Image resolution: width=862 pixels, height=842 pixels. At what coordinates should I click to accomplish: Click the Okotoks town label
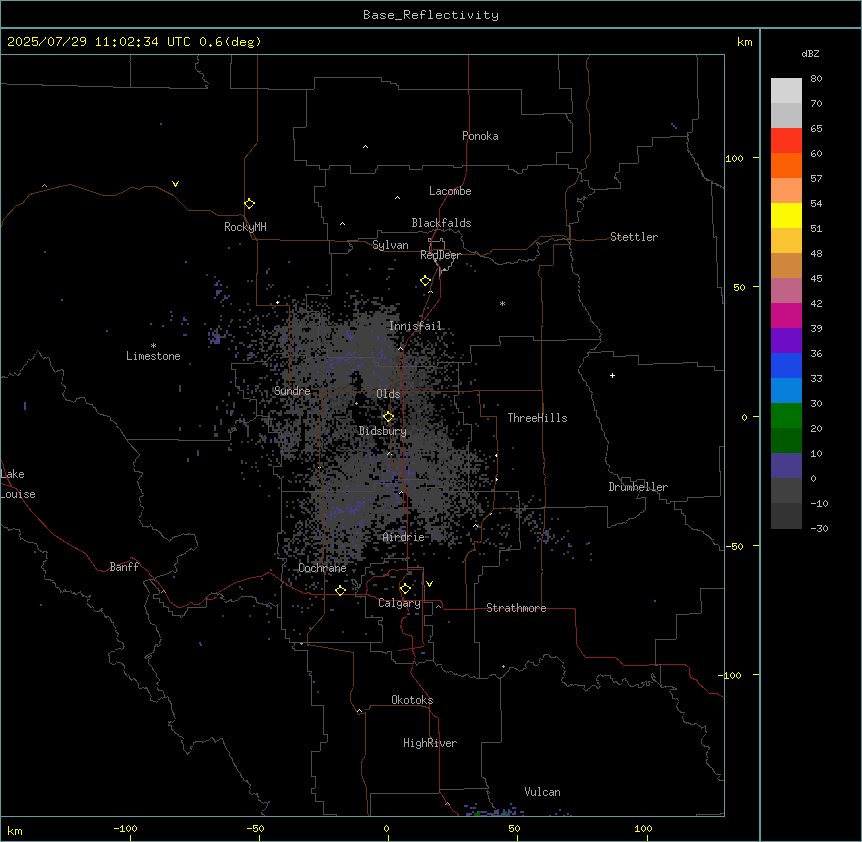(412, 700)
